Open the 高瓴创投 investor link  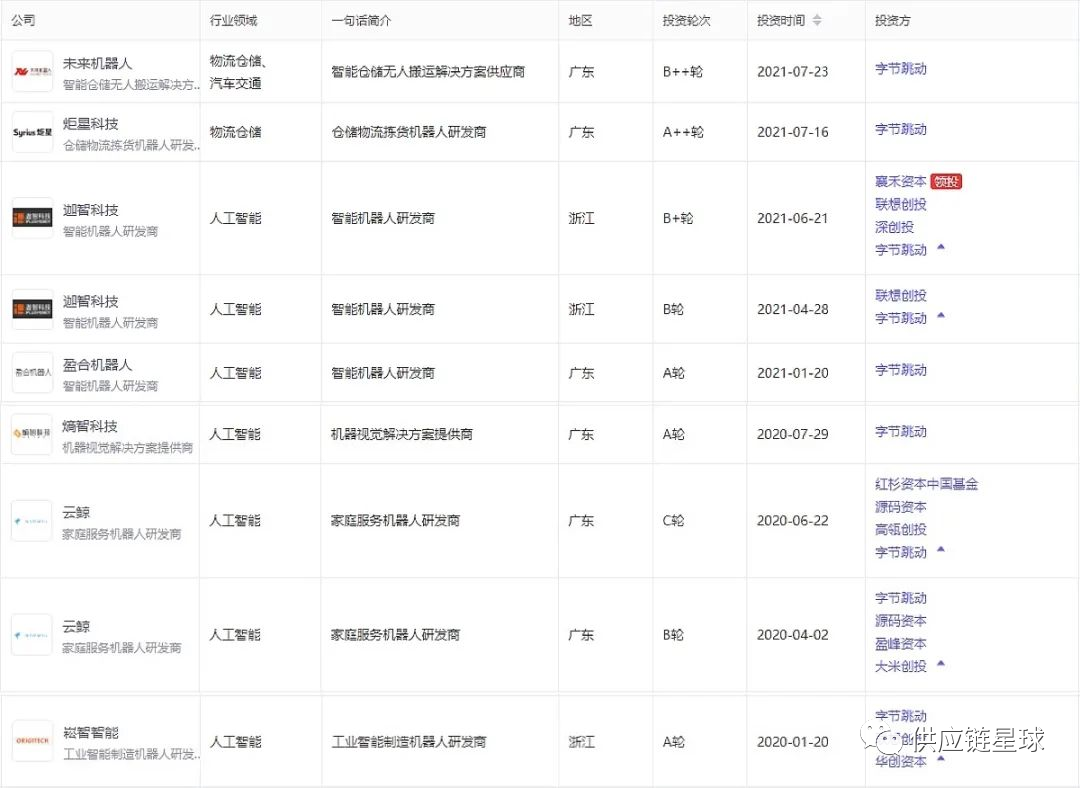tap(901, 529)
